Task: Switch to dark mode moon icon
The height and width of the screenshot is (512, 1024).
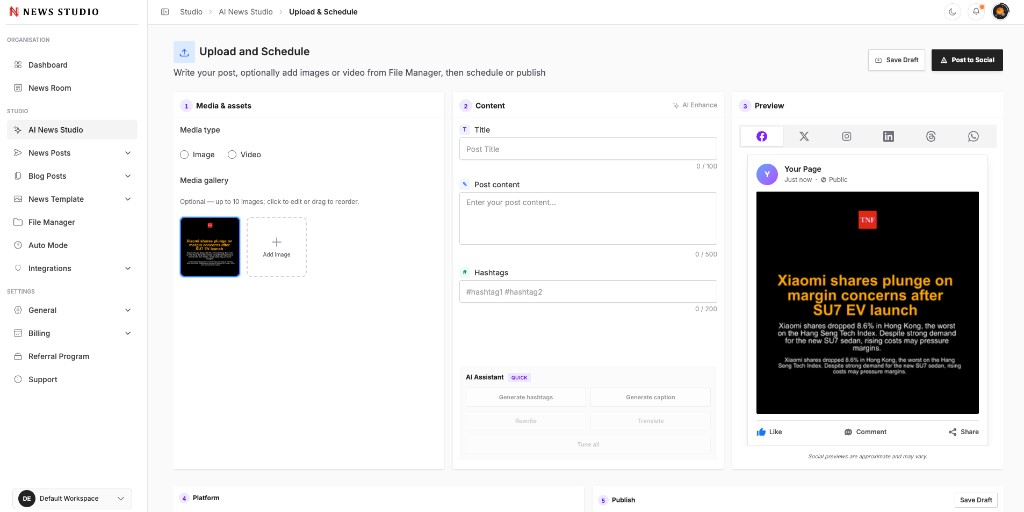Action: [x=952, y=12]
